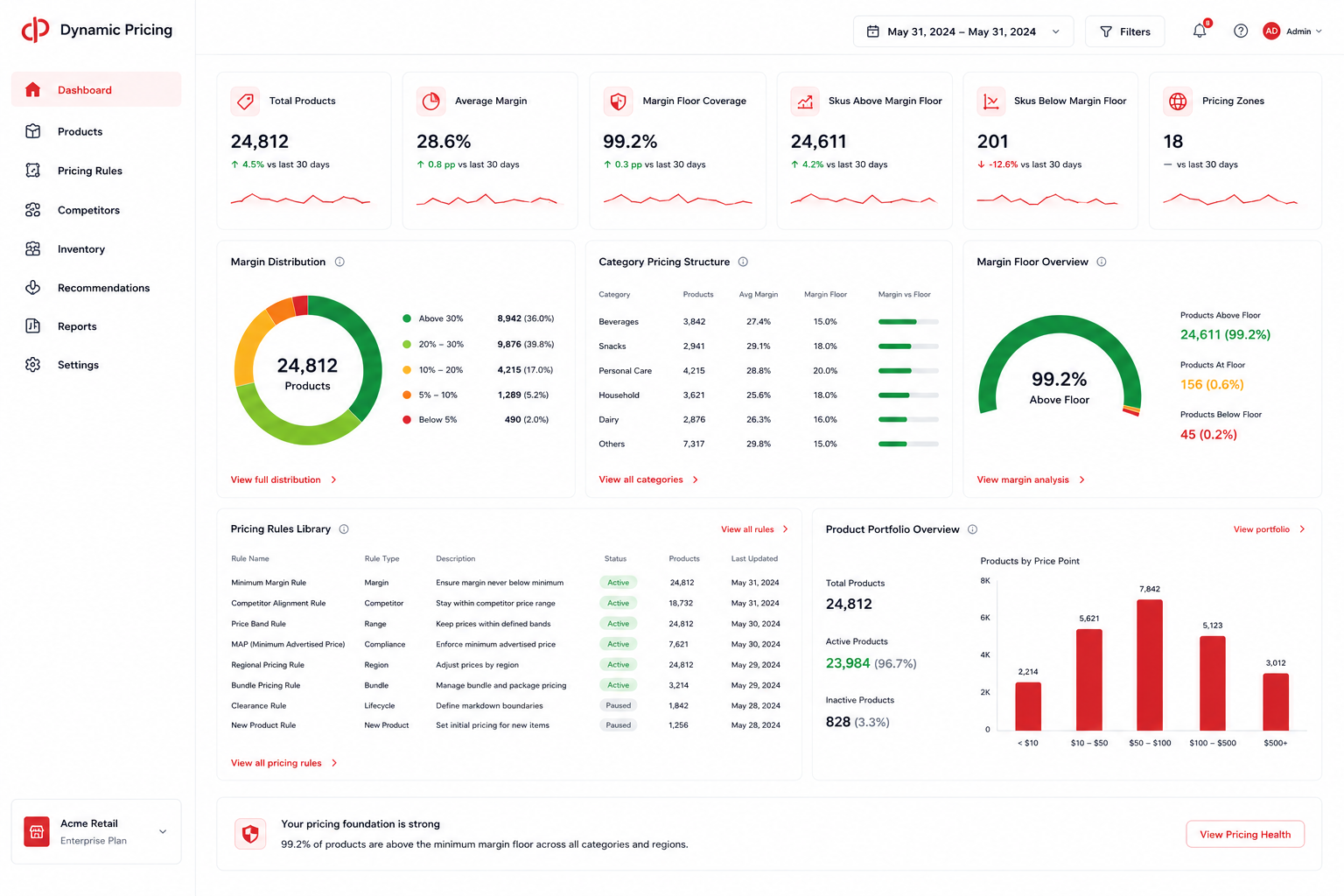Open the date range dropdown
The image size is (1344, 896).
pos(963,31)
